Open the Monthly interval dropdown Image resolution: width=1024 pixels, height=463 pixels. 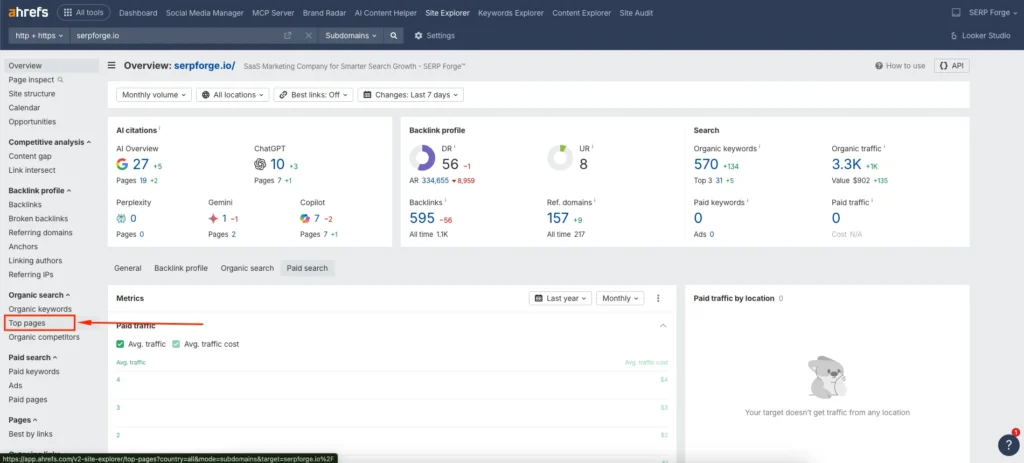coord(620,298)
